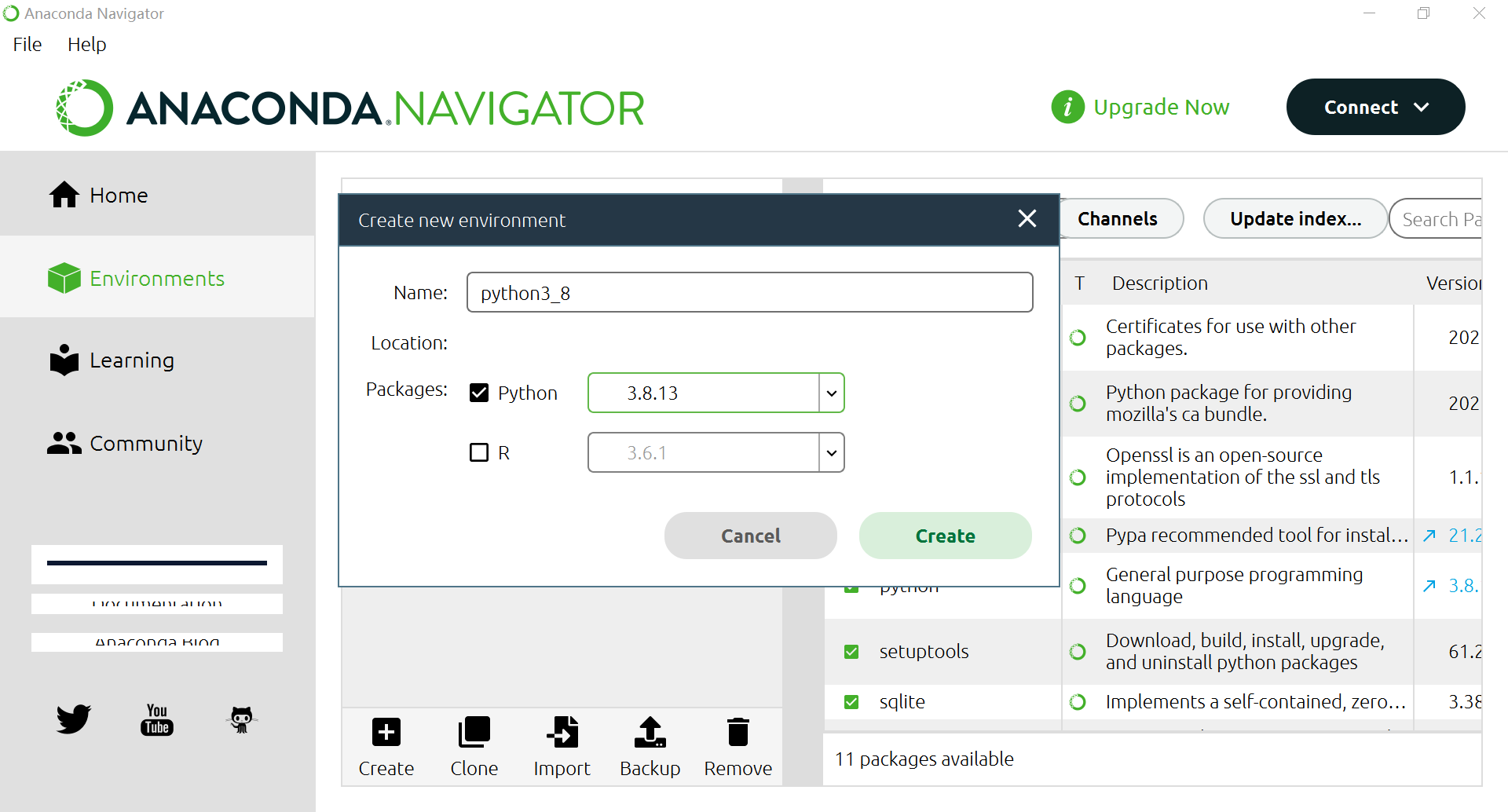Open the Community section
This screenshot has height=812, width=1508.
[x=157, y=444]
